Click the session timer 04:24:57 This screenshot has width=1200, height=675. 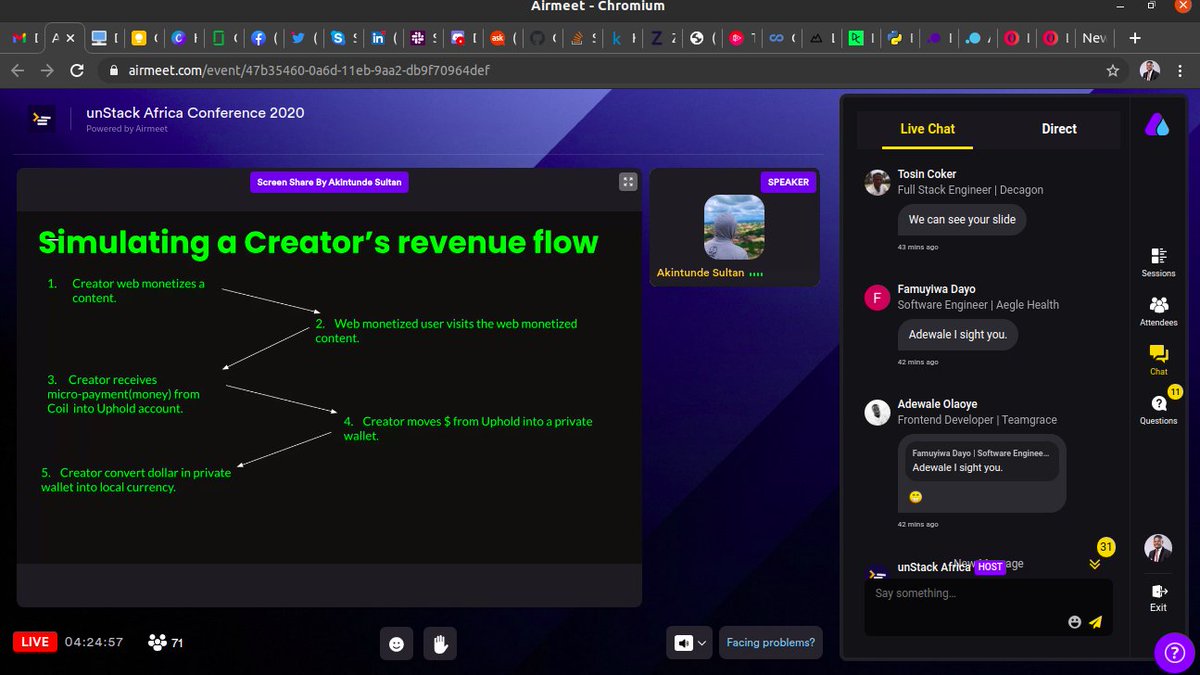93,642
